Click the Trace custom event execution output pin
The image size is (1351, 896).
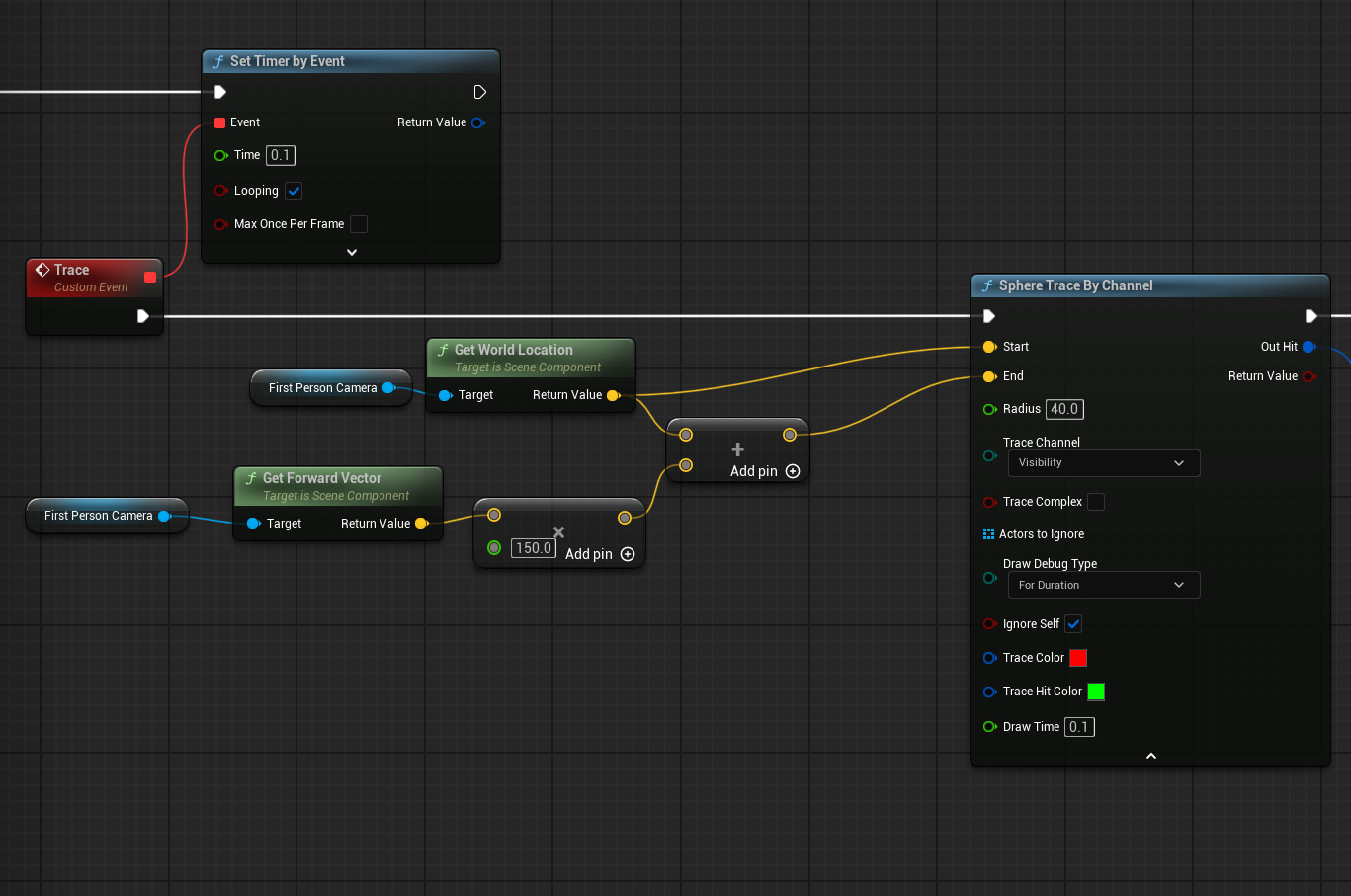coord(143,316)
